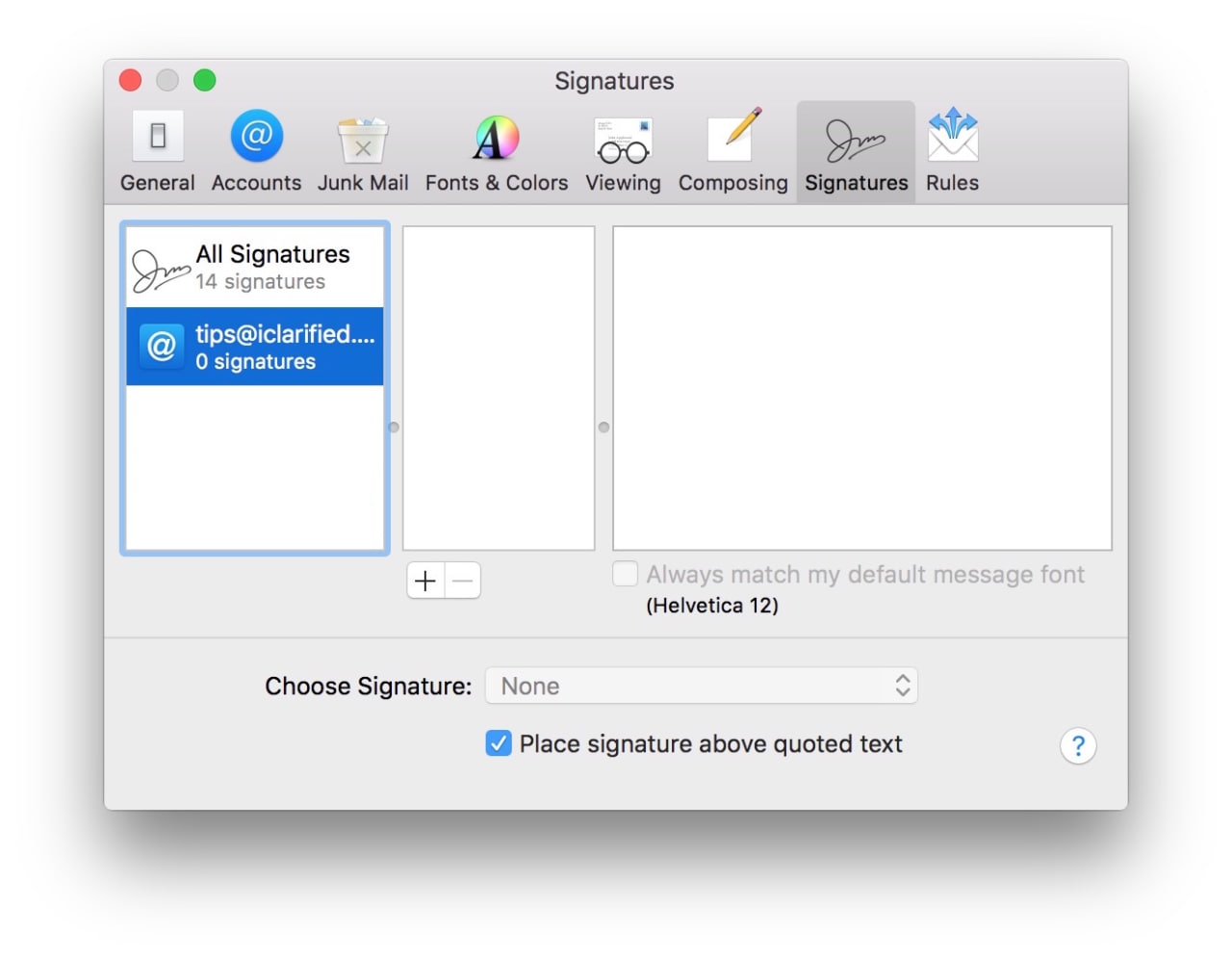Viewport: 1232px width, 959px height.
Task: Select the Signatures toolbar icon
Action: tap(855, 151)
